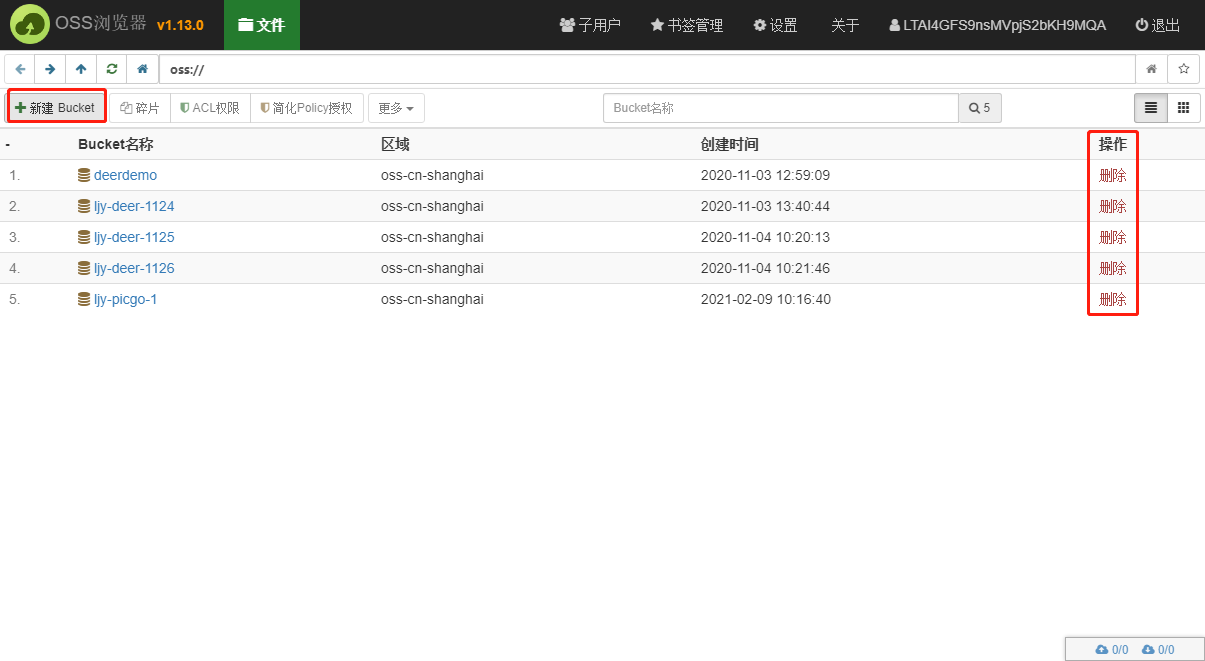Click the 2020-11-04 10:21:46 creation time
Screen dimensions: 1205x661
point(765,268)
